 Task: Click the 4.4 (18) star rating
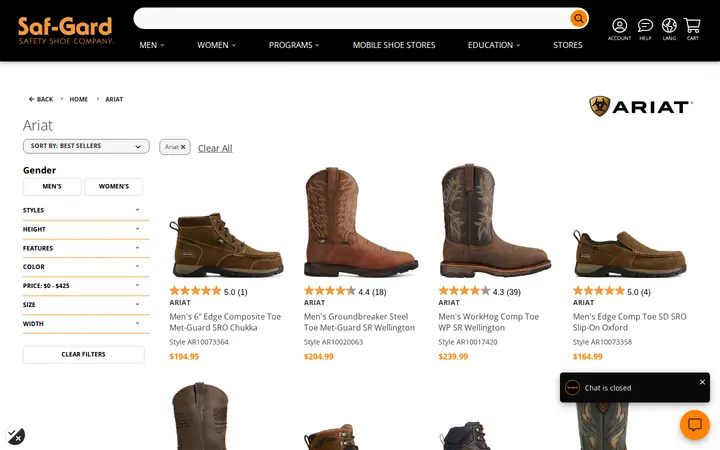pyautogui.click(x=345, y=291)
